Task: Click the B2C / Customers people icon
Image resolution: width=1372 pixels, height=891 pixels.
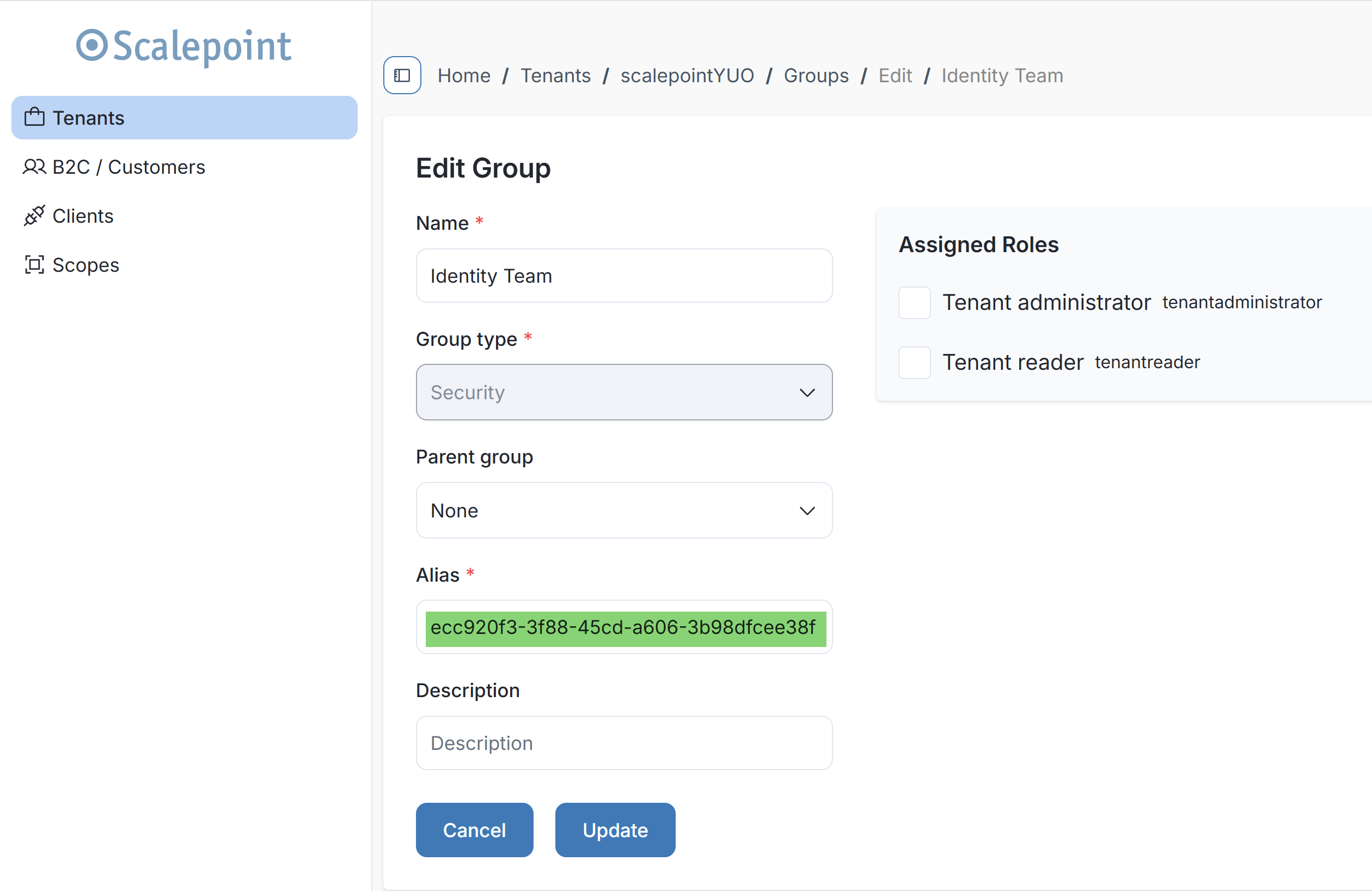Action: (35, 167)
